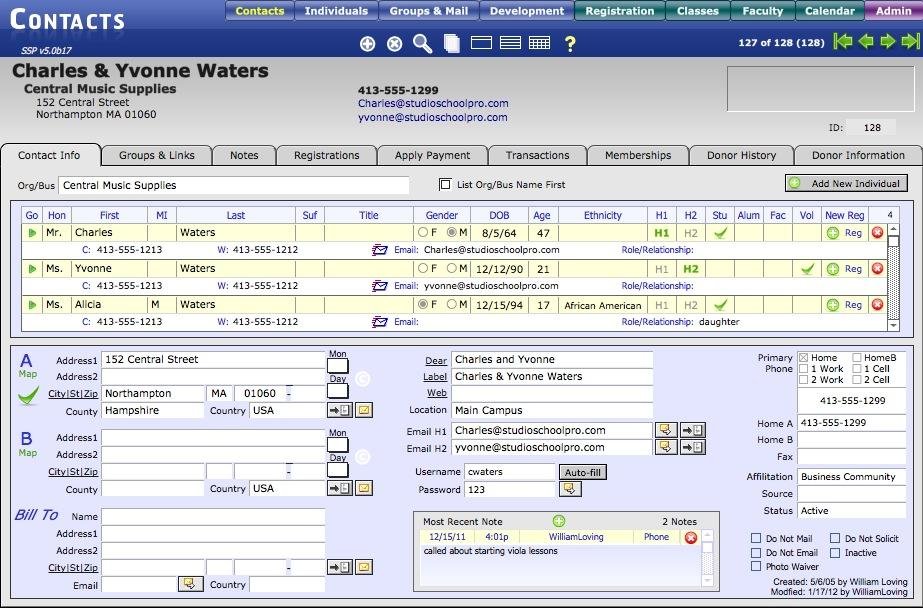Click the duplicate record pages icon
The height and width of the screenshot is (608, 923).
[451, 44]
